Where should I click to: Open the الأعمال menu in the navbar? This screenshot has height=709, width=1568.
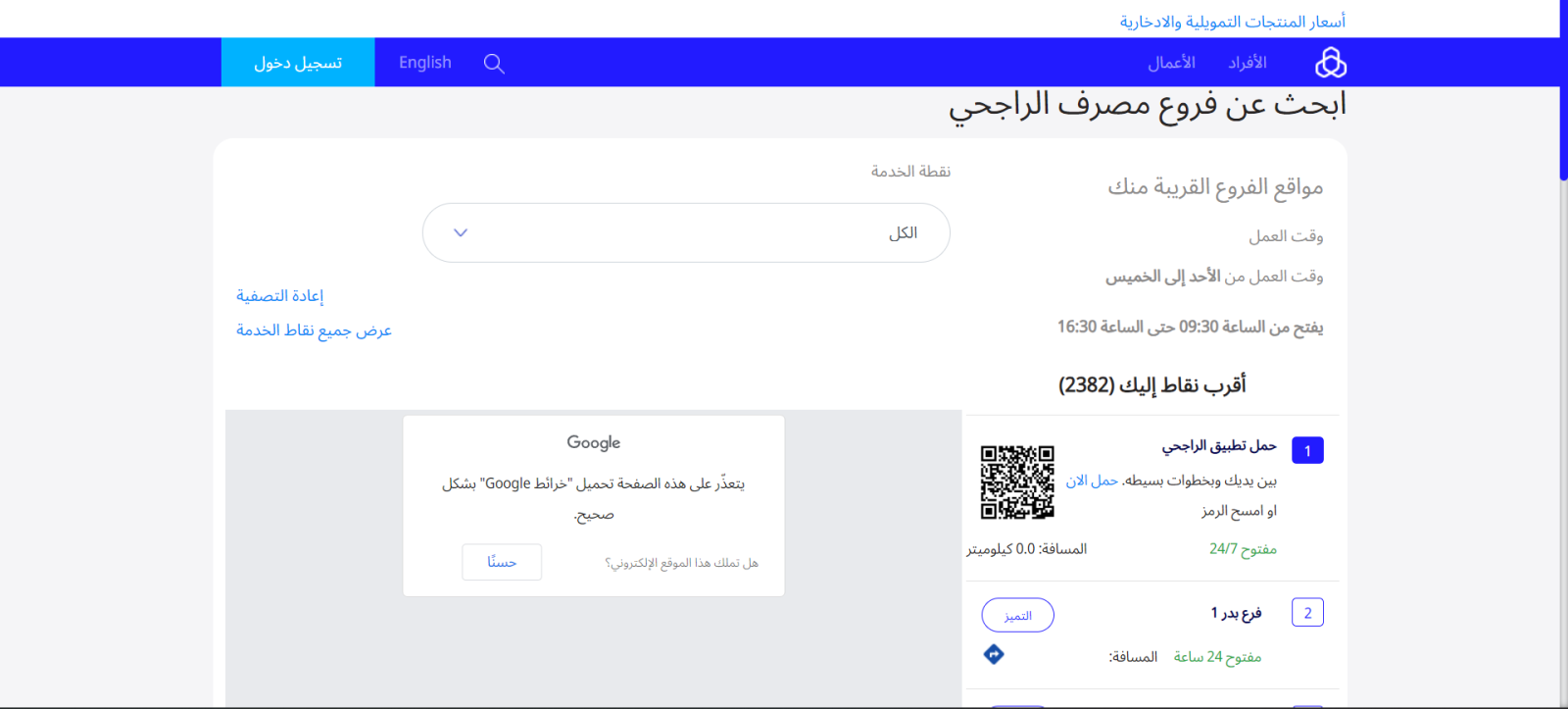coord(1172,63)
